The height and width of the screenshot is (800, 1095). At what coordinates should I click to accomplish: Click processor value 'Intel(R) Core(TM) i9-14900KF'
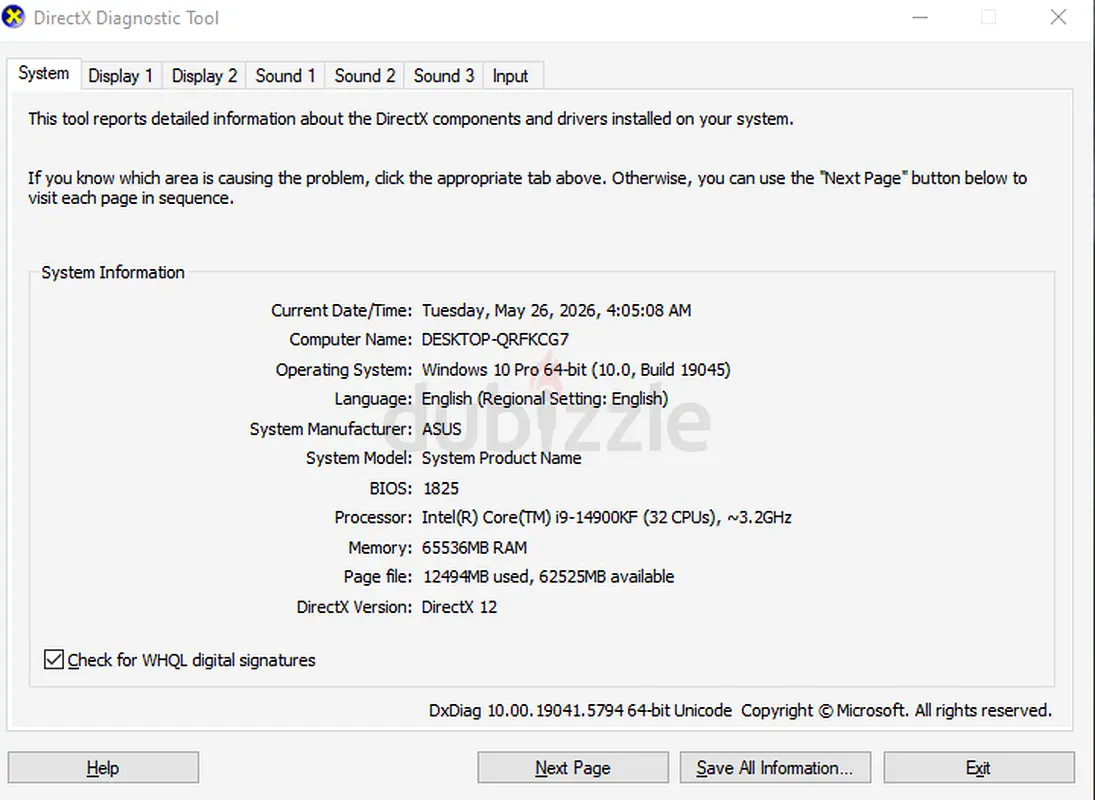coord(530,518)
